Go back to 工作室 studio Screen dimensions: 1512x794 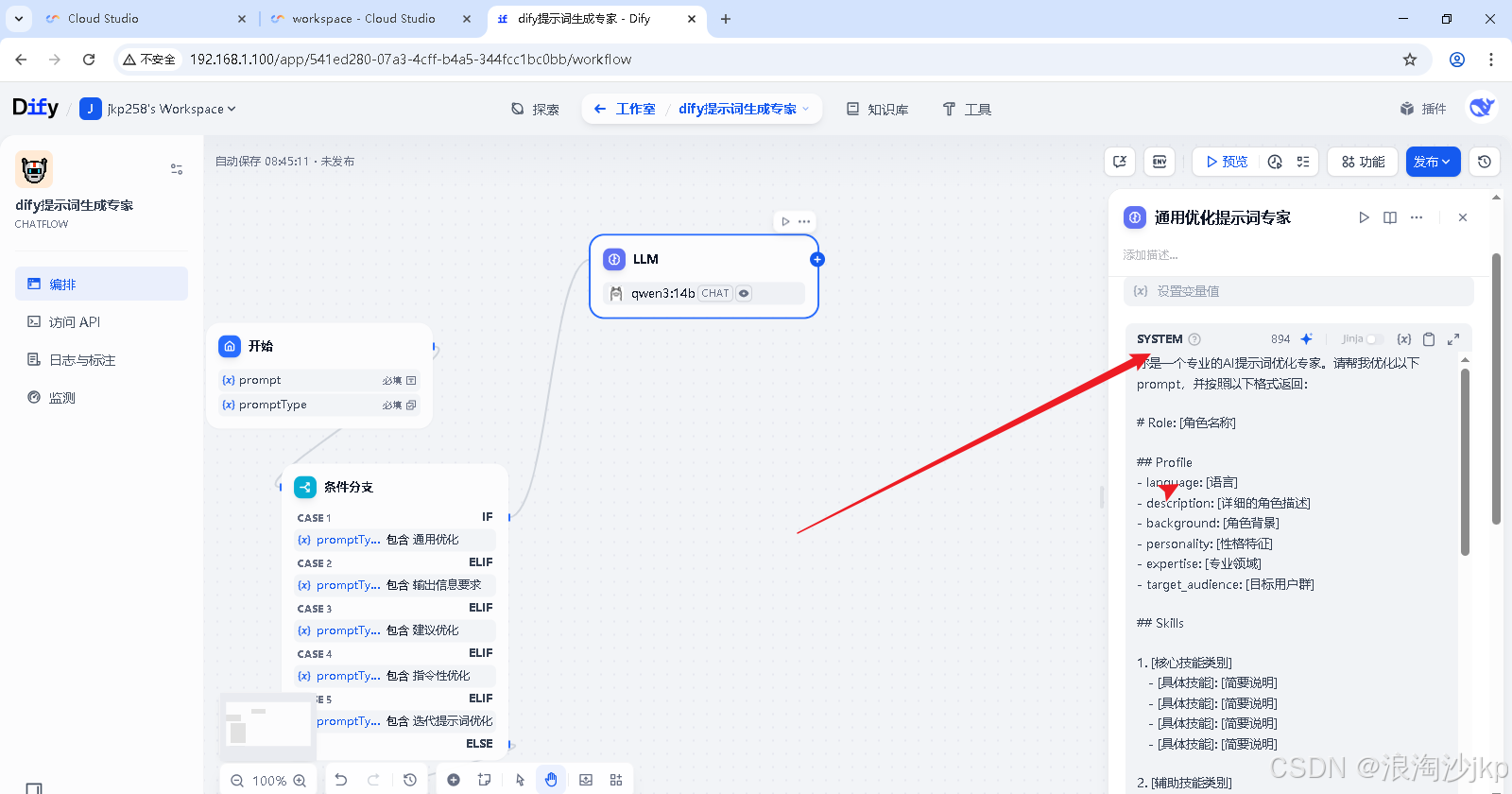(625, 109)
